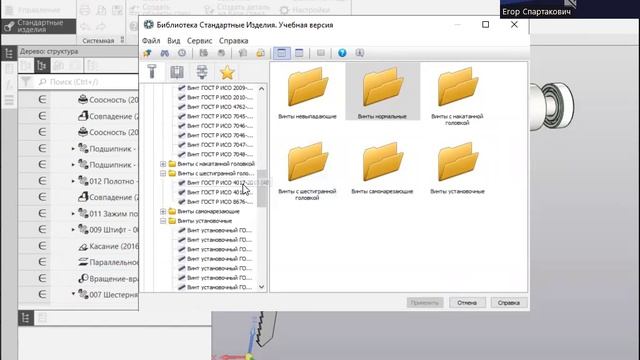Open the Винты с шестигранной головкой folder thumbnail
Screen dimensions: 640x360
[307, 171]
